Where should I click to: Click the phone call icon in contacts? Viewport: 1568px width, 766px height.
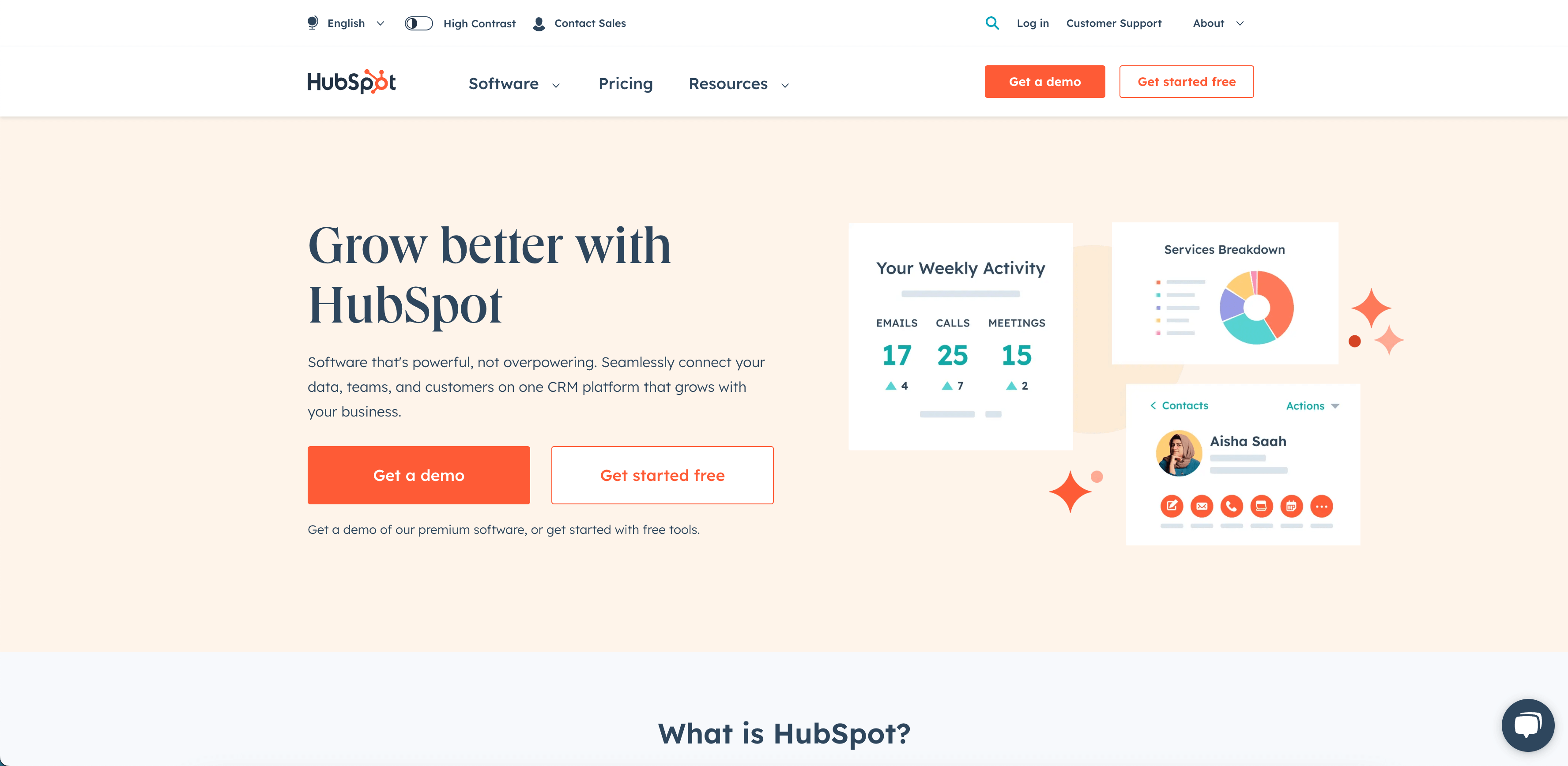click(1232, 506)
